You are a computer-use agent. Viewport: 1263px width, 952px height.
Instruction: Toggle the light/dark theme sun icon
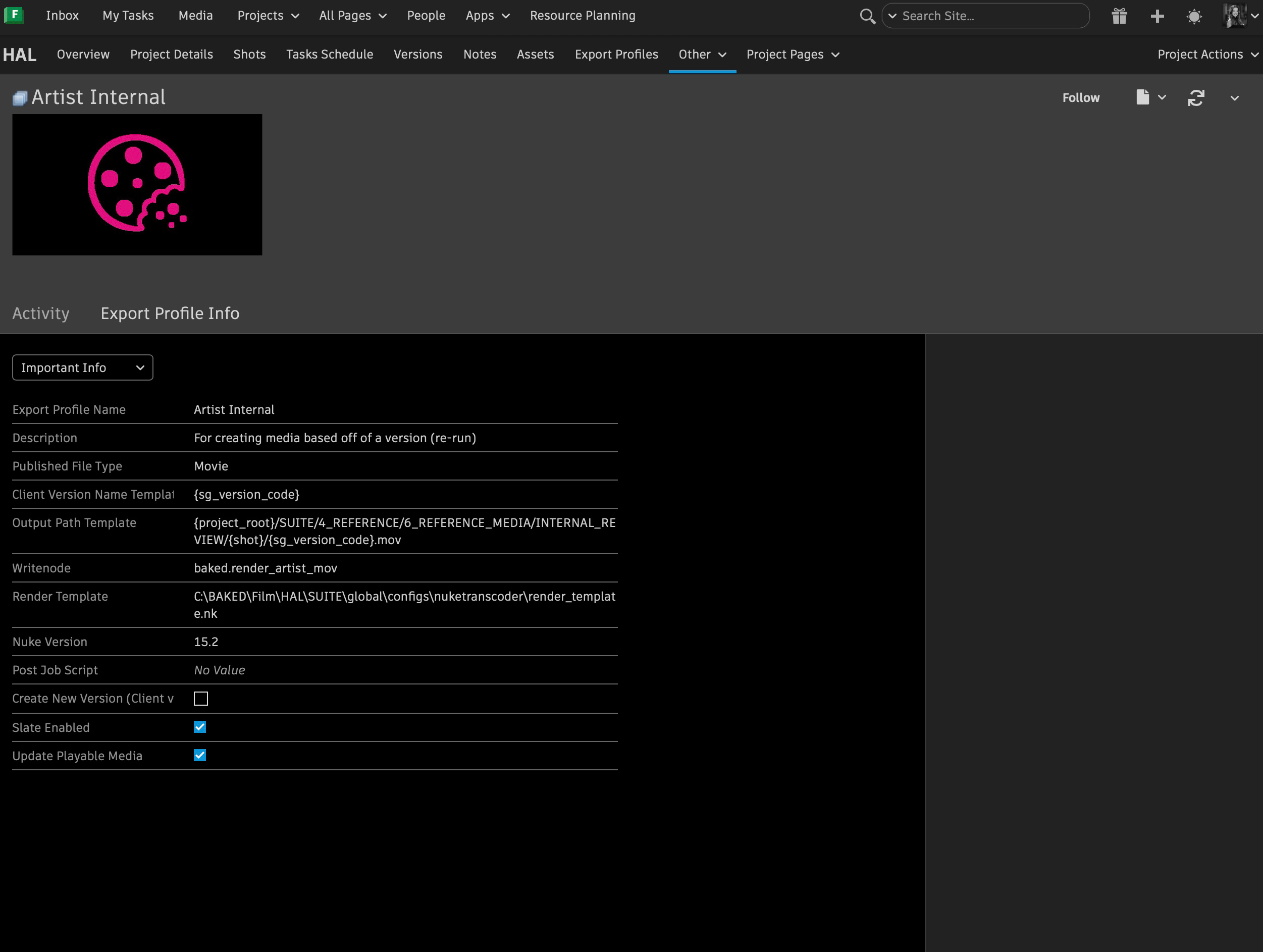pos(1194,16)
